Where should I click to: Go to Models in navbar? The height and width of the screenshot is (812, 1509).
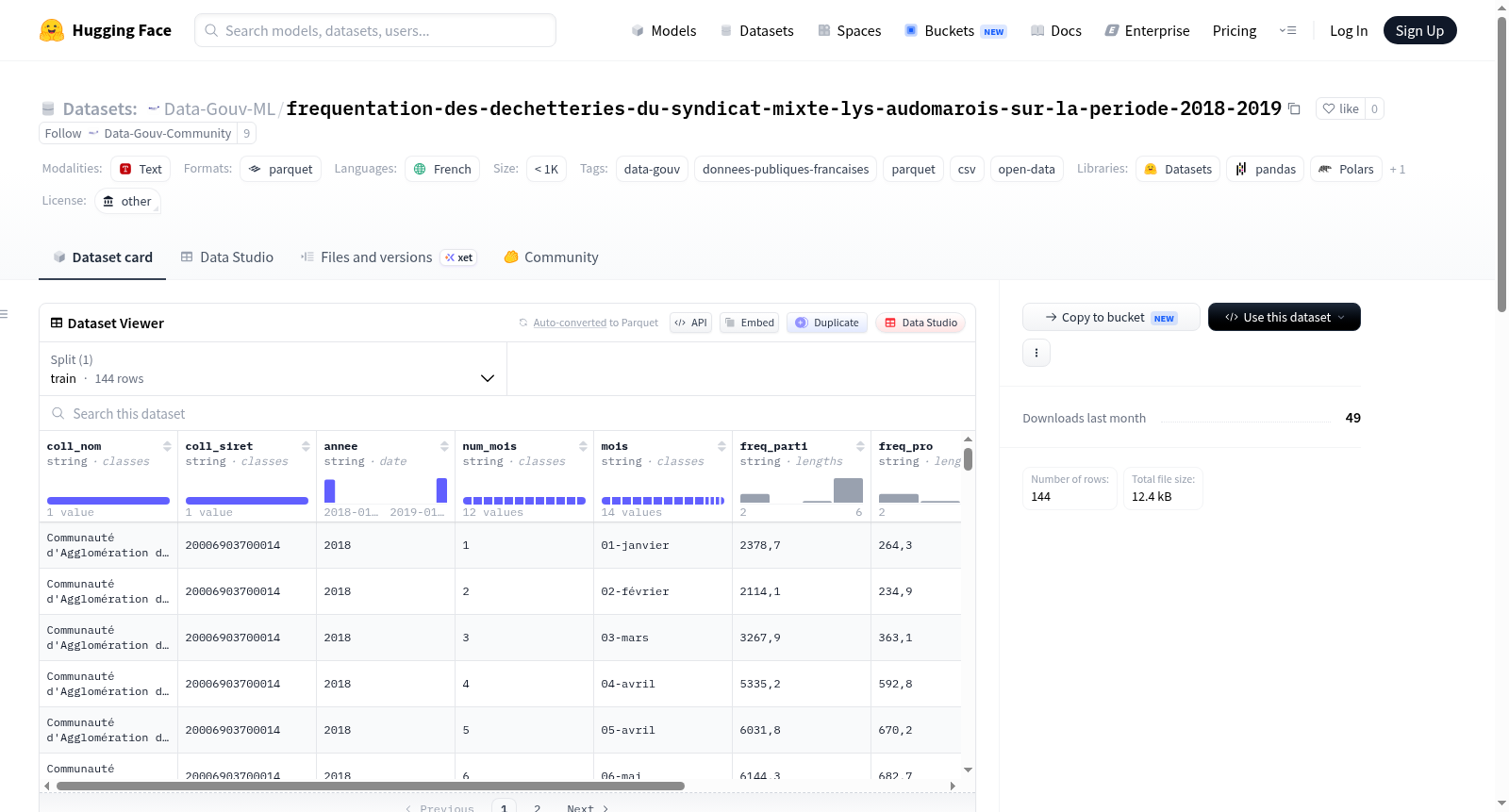664,30
